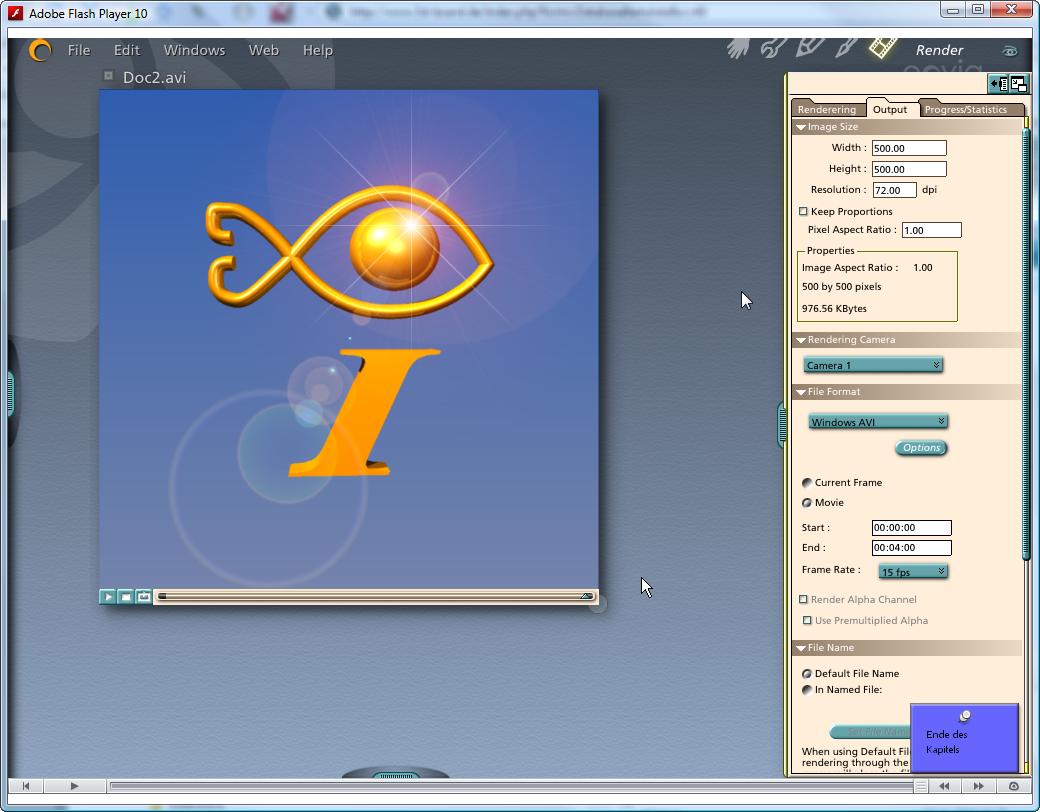Viewport: 1040px width, 812px height.
Task: Click the tutorial progress bar at bottom
Action: click(509, 786)
